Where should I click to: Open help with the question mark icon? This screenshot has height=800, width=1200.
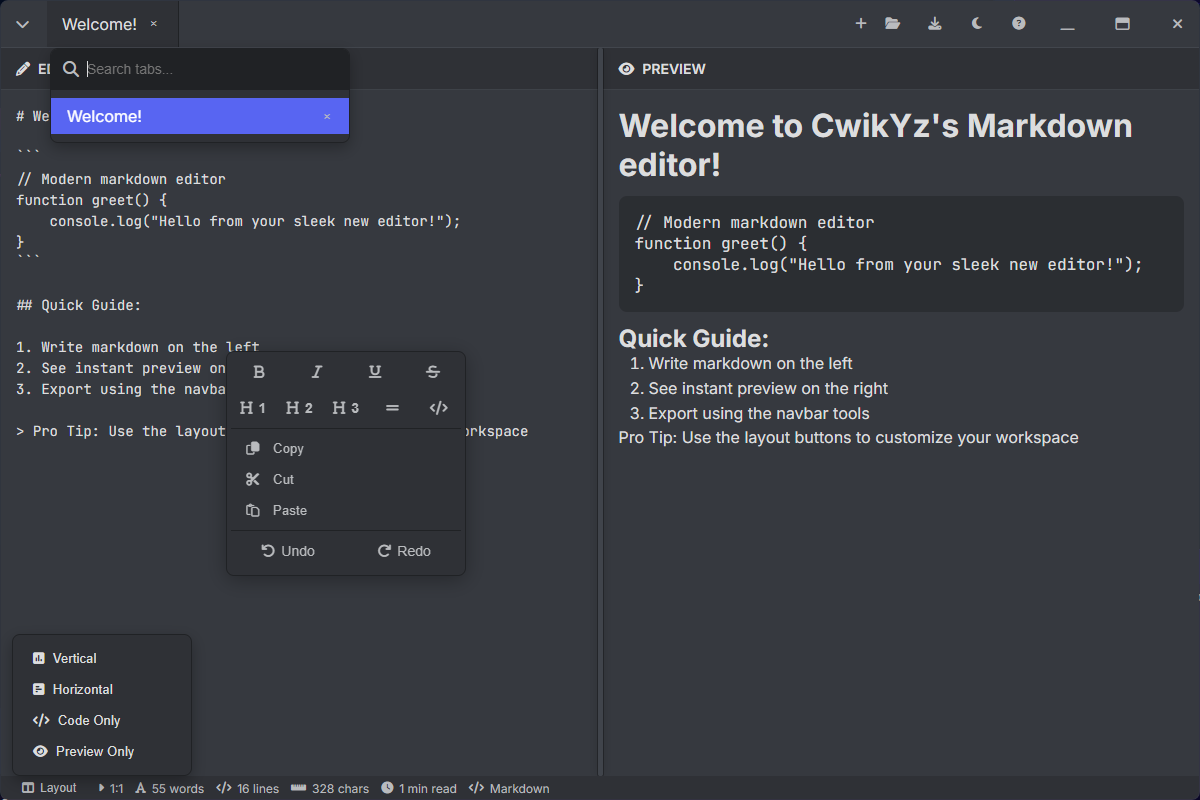(x=1019, y=24)
